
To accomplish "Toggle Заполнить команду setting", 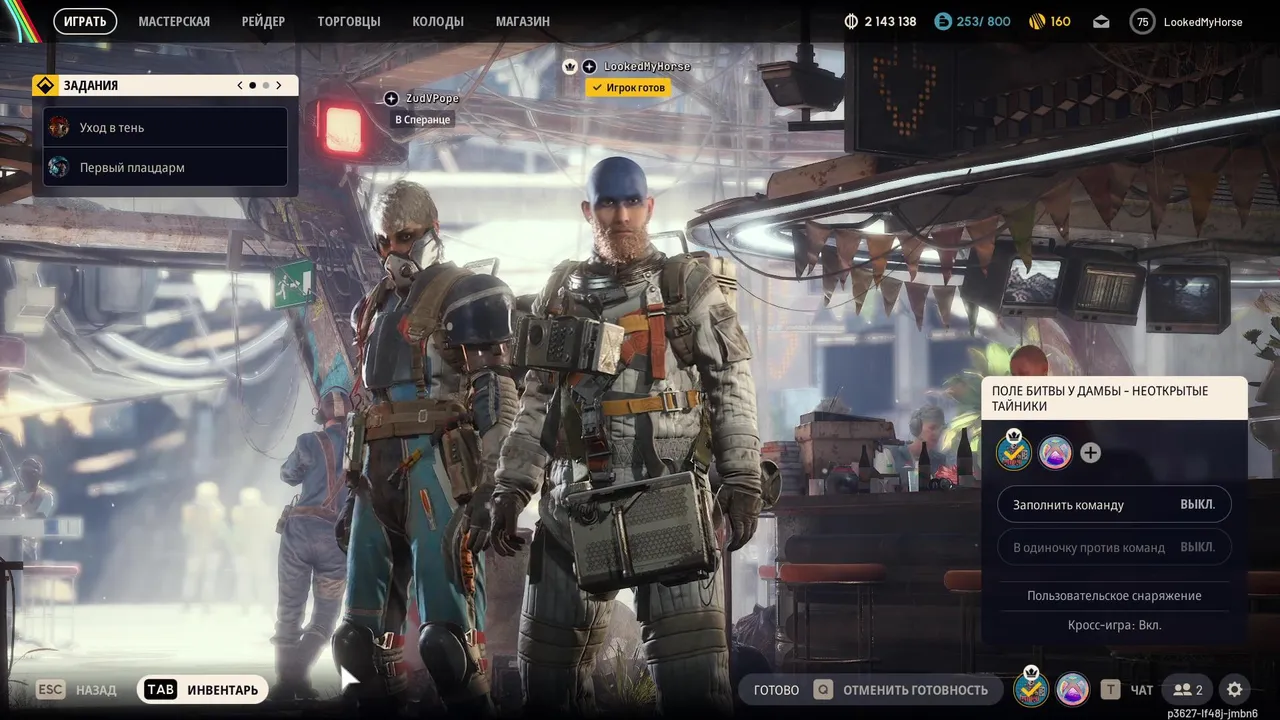I will tap(1114, 505).
